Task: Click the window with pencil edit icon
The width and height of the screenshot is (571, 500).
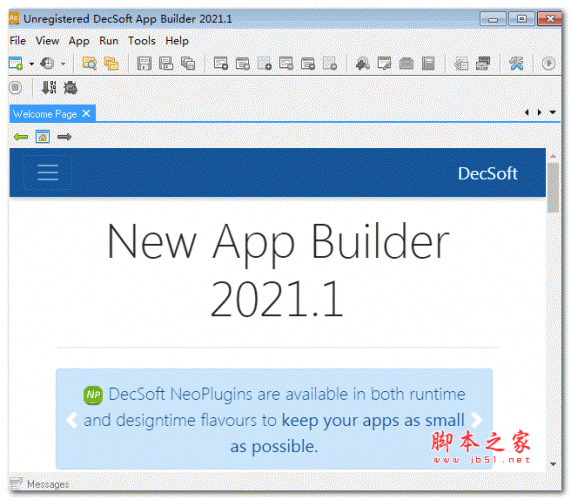Action: (385, 63)
